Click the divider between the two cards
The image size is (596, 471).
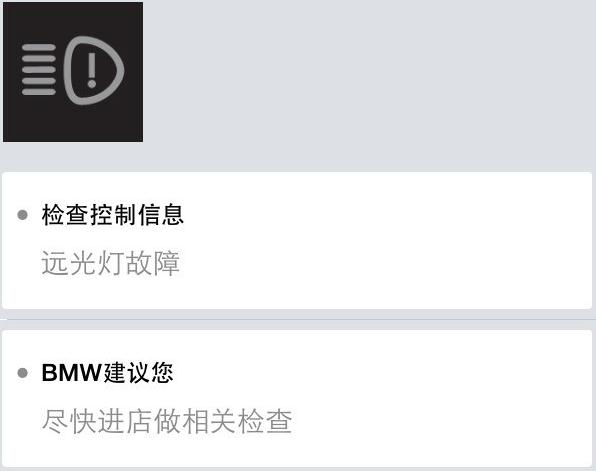pyautogui.click(x=298, y=319)
